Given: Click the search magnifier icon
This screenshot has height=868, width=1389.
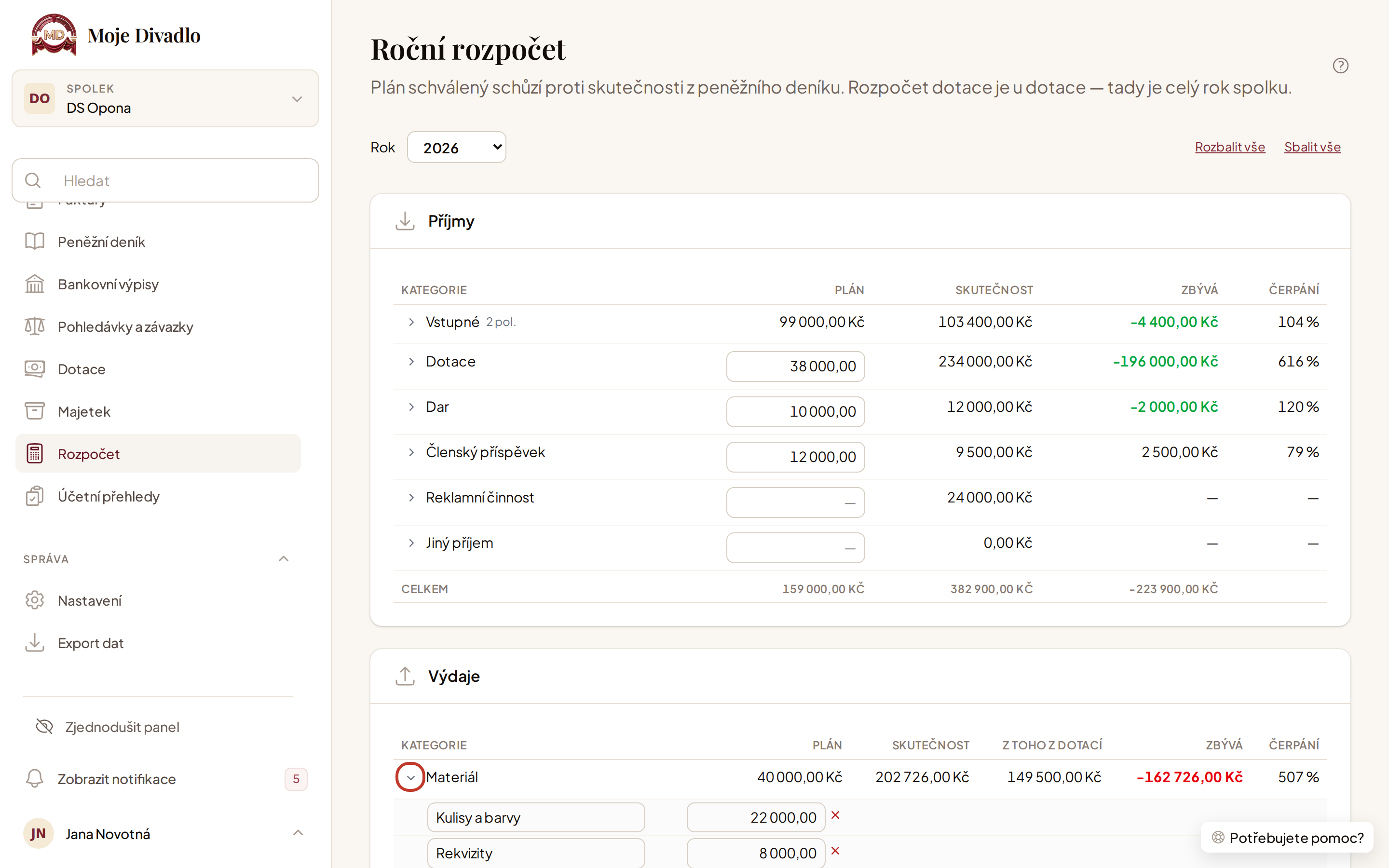Looking at the screenshot, I should [x=33, y=180].
